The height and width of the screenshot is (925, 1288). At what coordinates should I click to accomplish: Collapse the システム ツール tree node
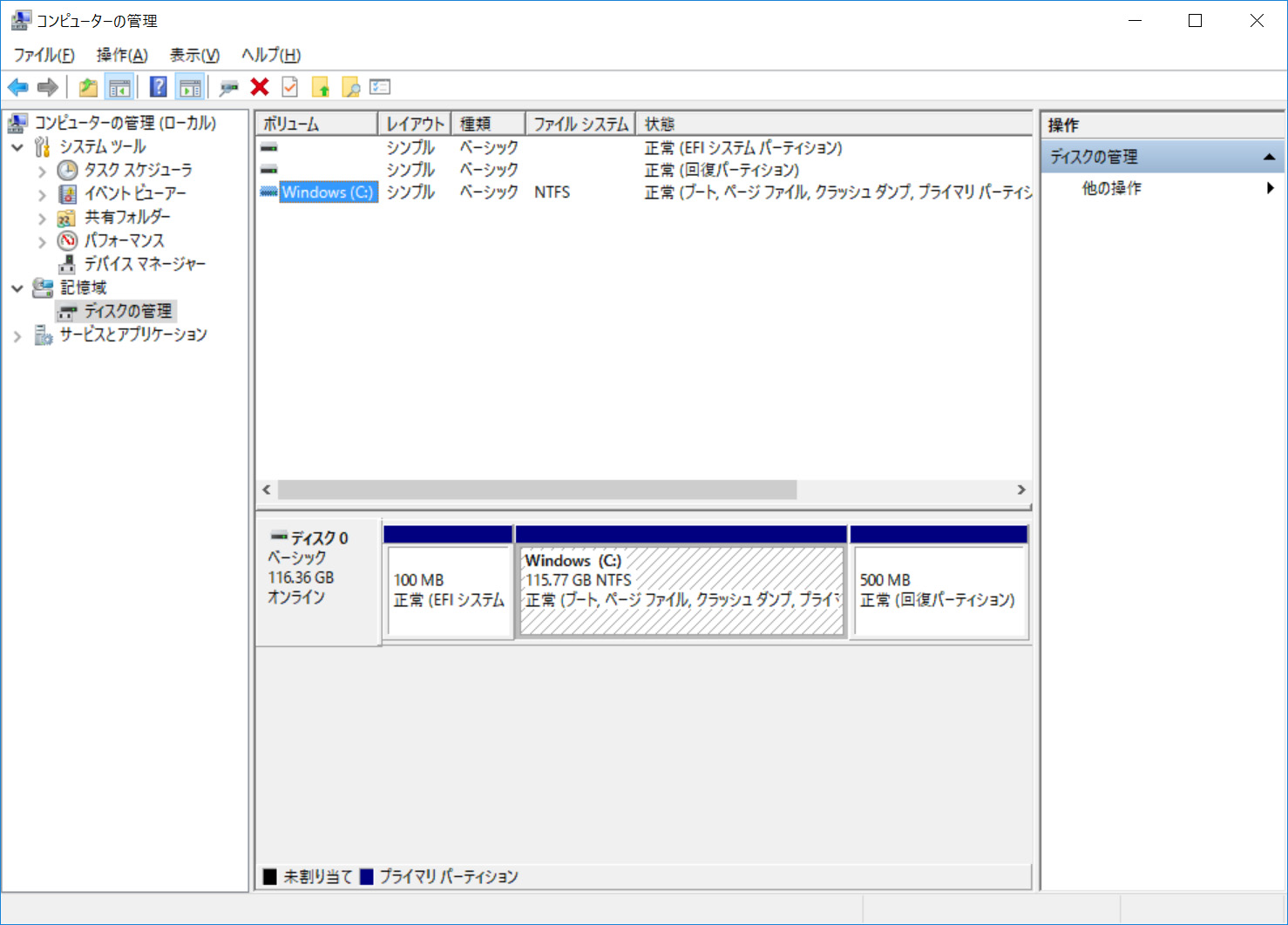[x=17, y=146]
